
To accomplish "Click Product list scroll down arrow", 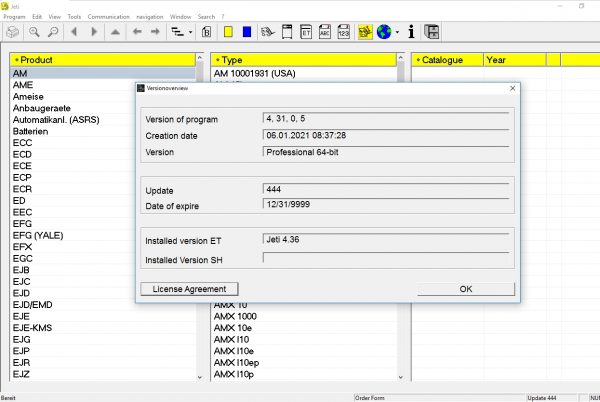I will (200, 377).
